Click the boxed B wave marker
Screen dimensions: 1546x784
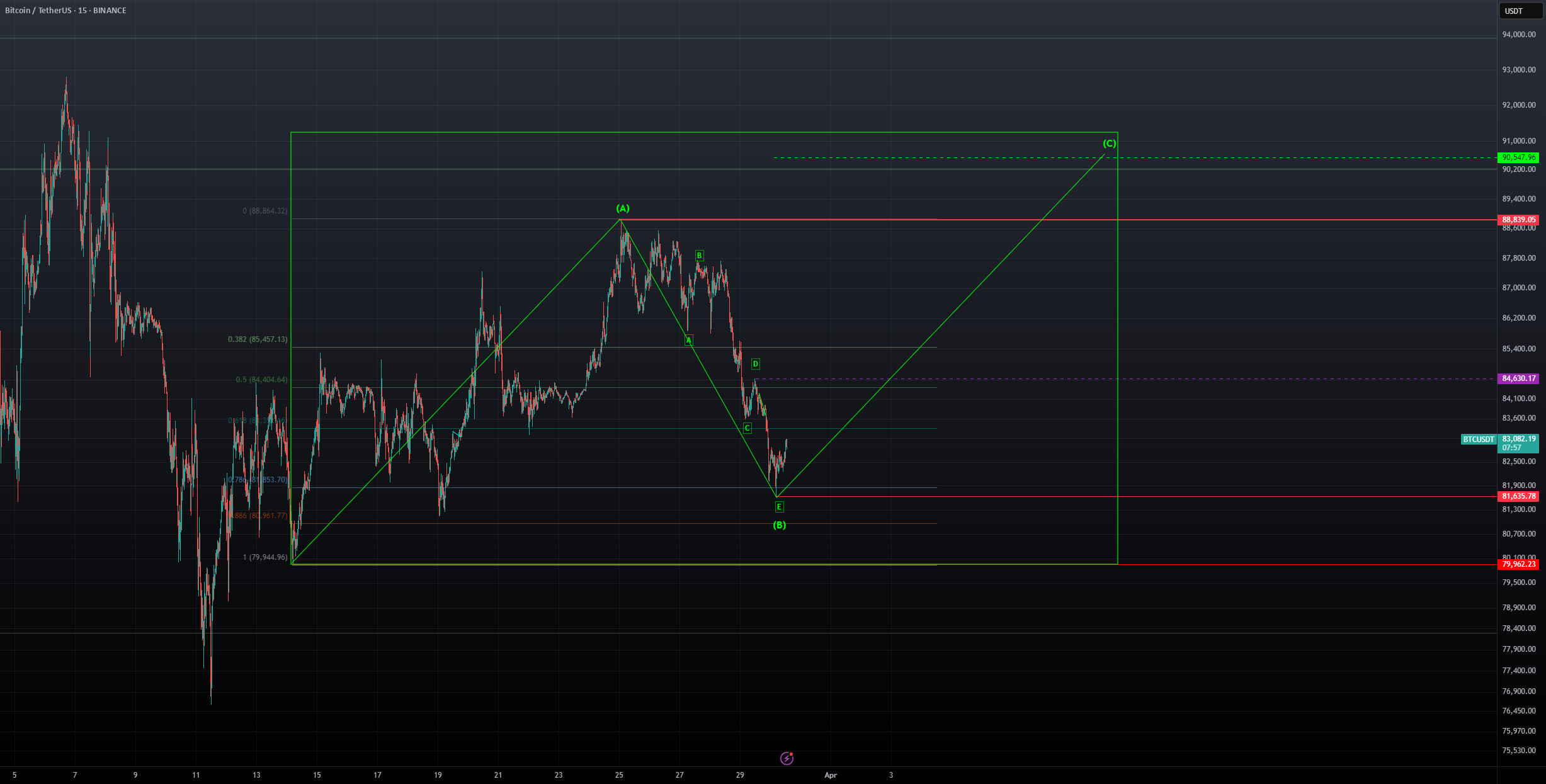[x=699, y=256]
